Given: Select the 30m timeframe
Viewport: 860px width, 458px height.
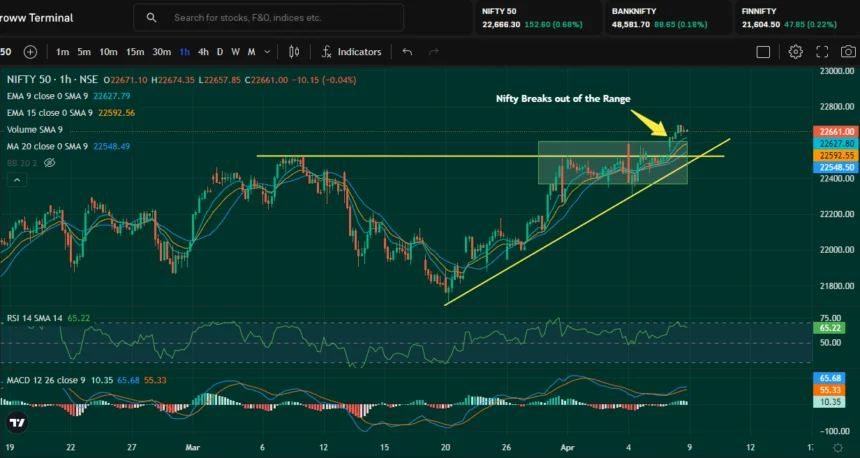Looking at the screenshot, I should click(x=160, y=52).
